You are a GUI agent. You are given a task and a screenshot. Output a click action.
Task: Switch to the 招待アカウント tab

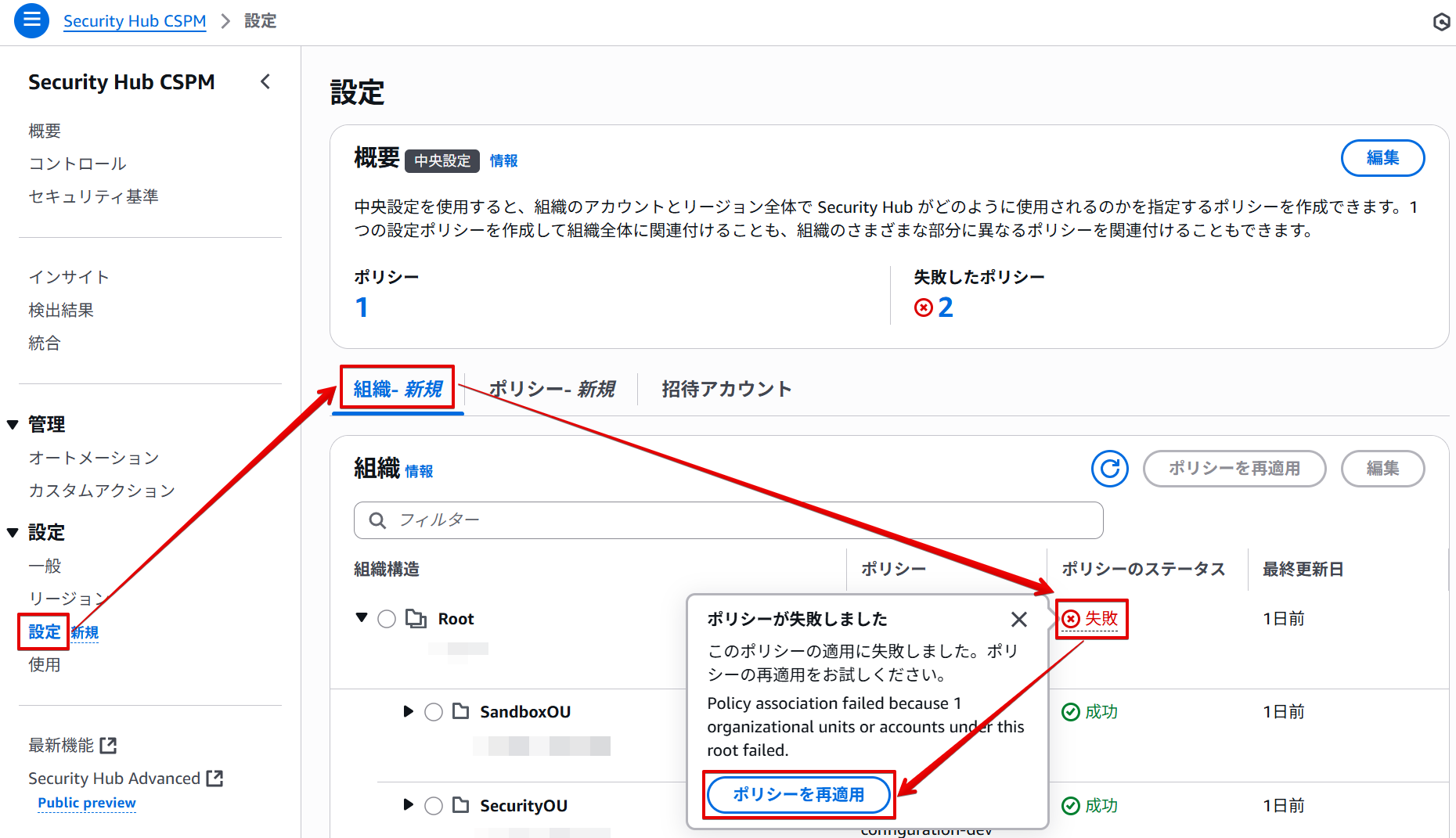[x=726, y=389]
